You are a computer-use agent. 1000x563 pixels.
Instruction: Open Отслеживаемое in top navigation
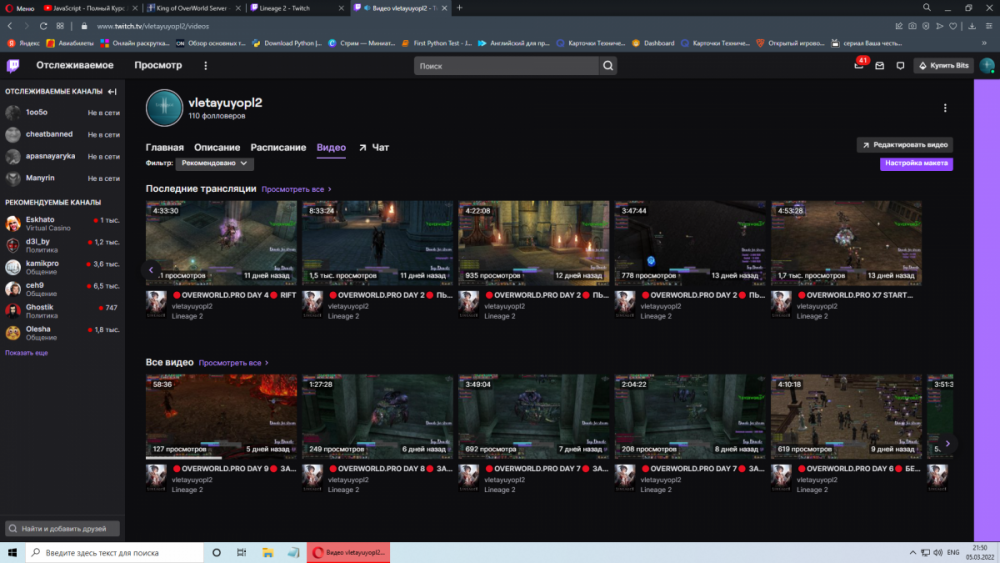click(x=75, y=65)
